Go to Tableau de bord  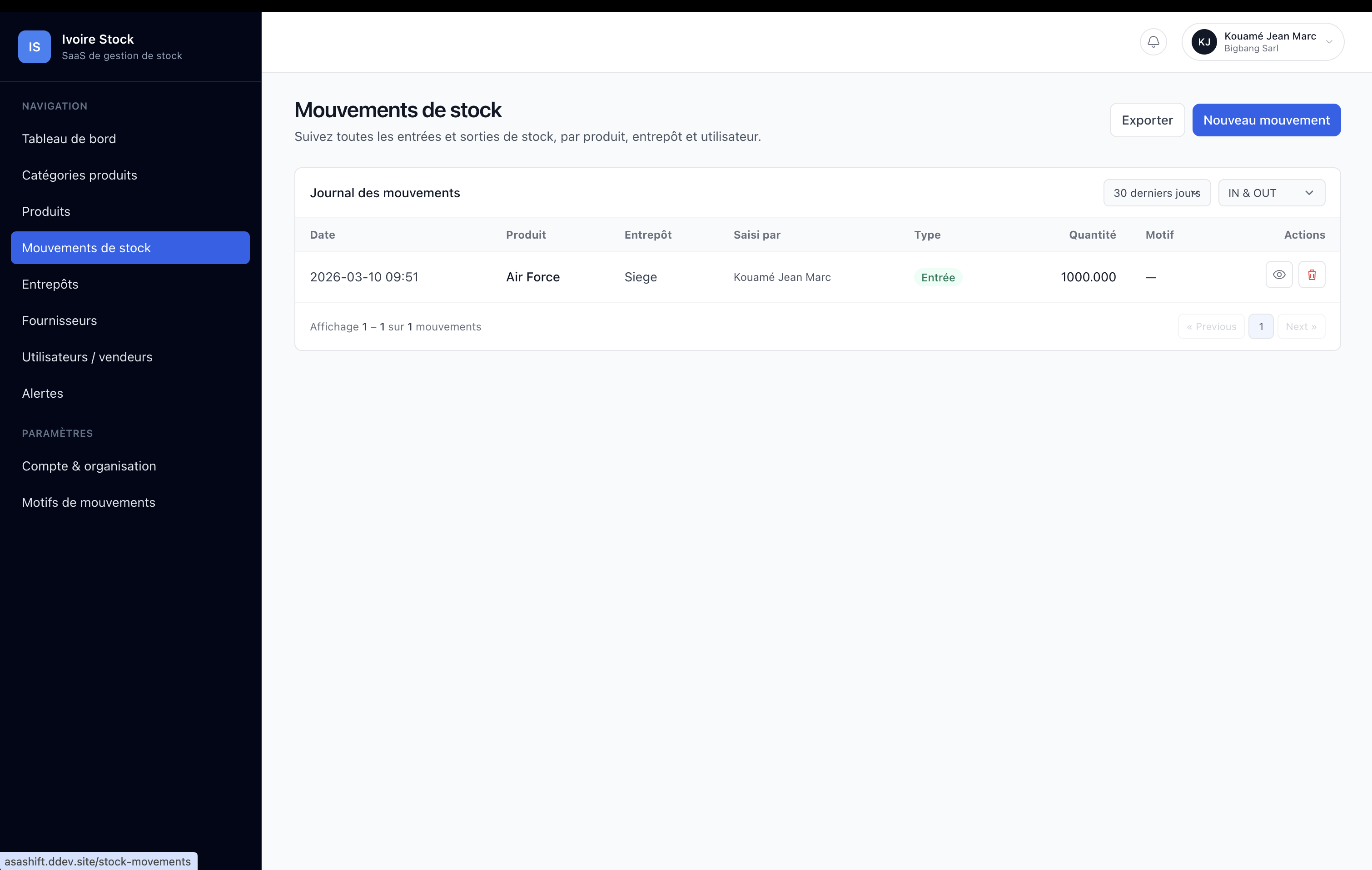(x=69, y=139)
